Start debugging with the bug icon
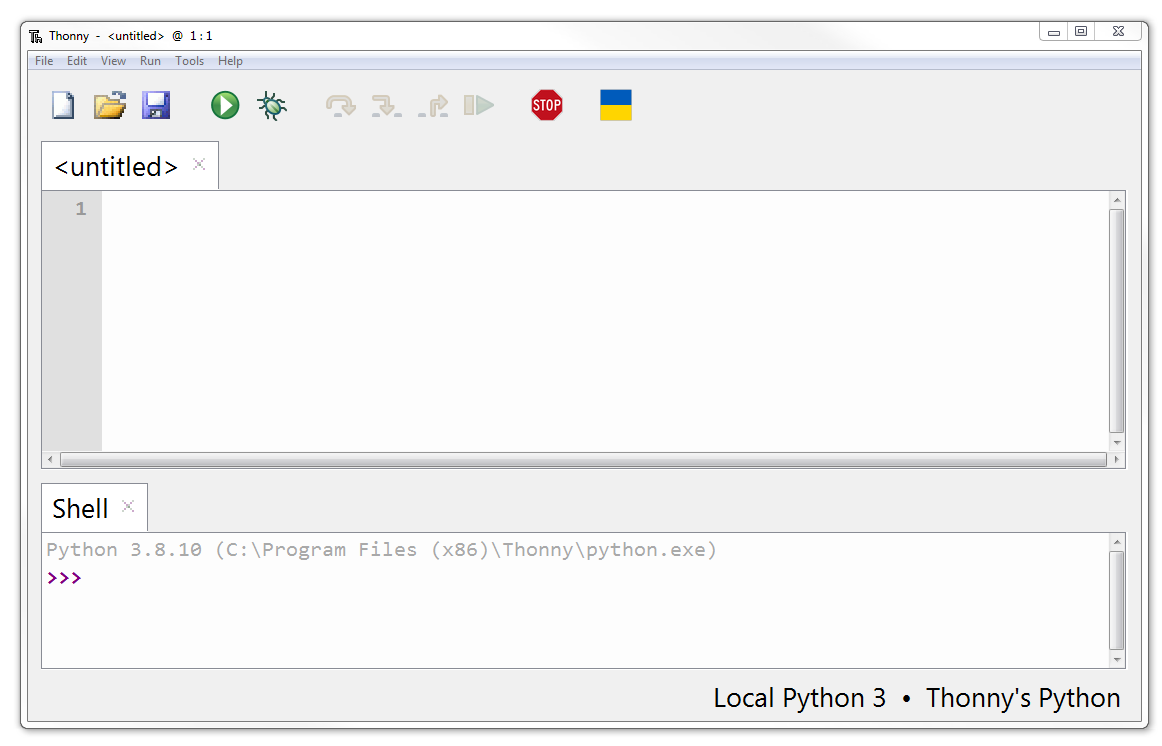 (x=272, y=105)
